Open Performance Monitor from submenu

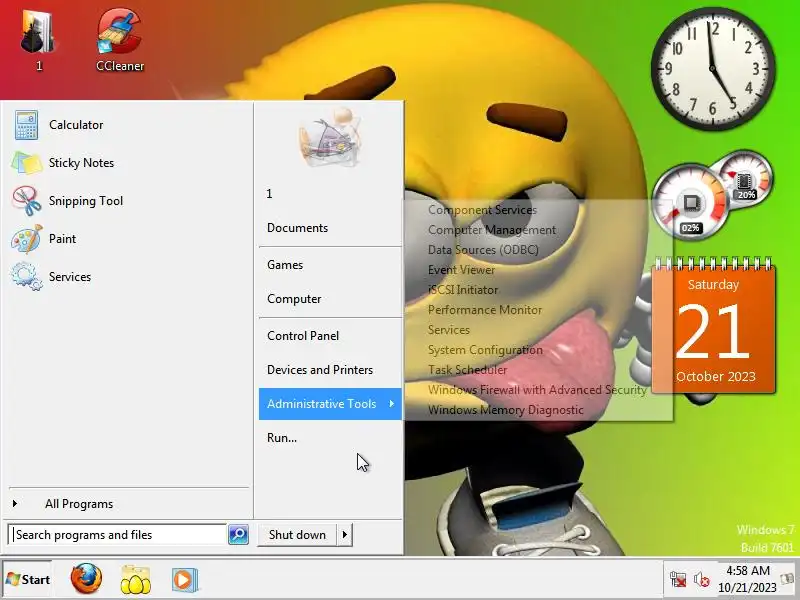(538, 310)
